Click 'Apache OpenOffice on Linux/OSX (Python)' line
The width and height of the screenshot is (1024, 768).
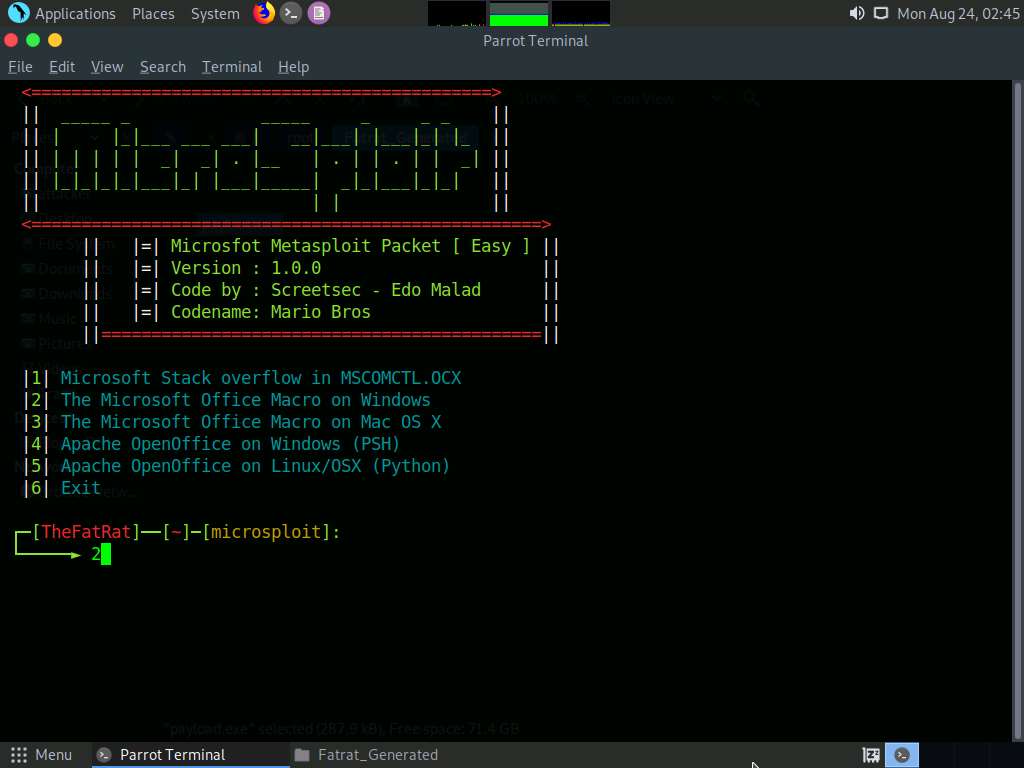click(x=255, y=466)
